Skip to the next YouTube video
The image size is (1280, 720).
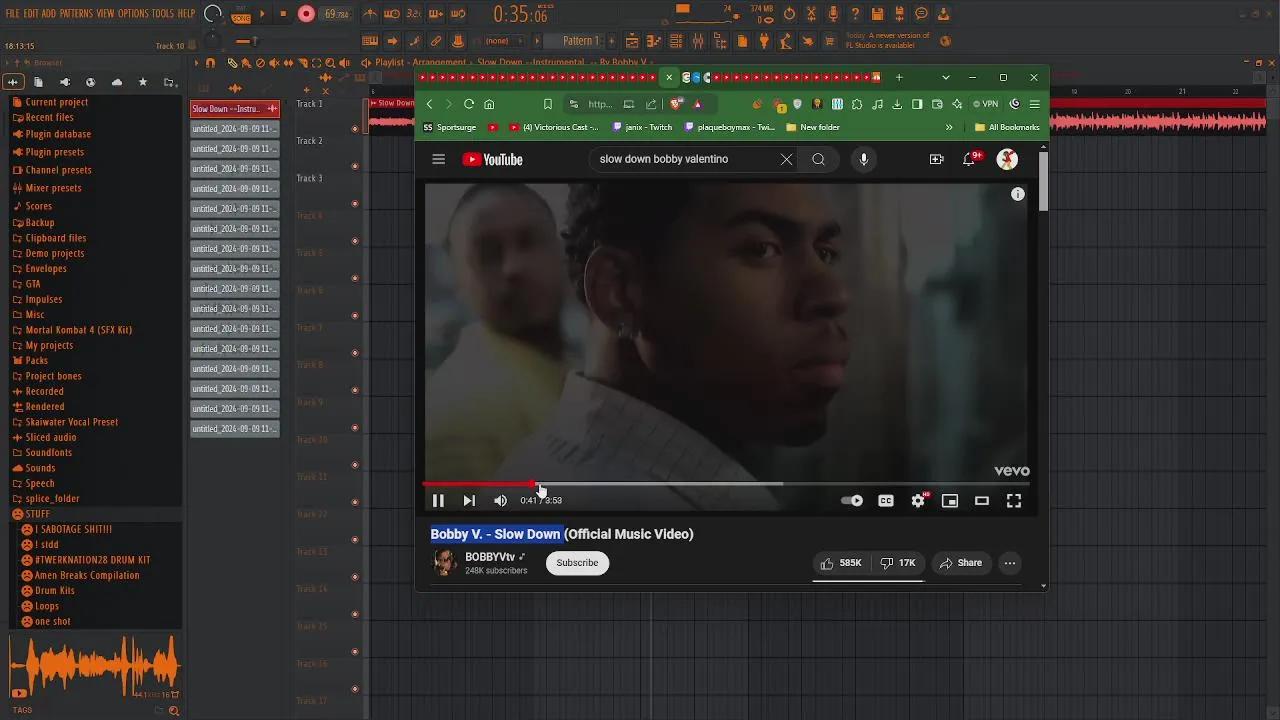pos(469,501)
